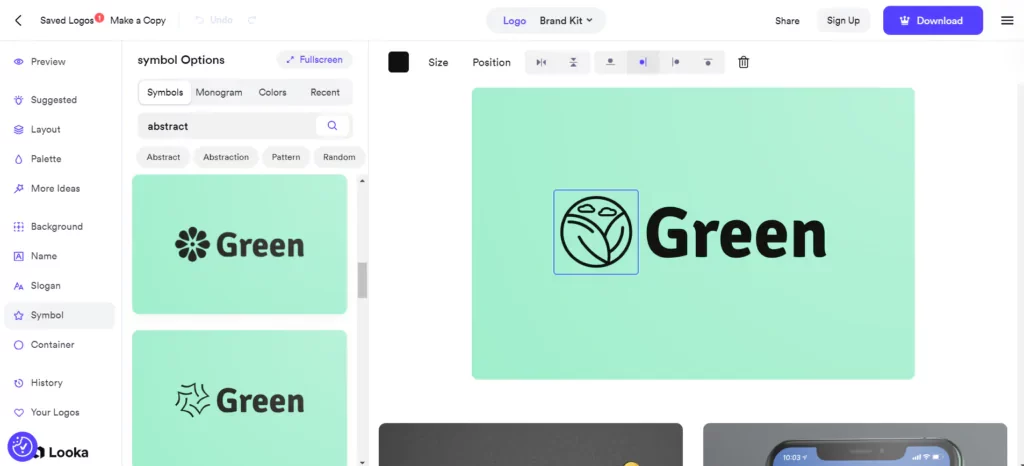Click the Download button
Viewport: 1024px width, 466px height.
(x=933, y=20)
